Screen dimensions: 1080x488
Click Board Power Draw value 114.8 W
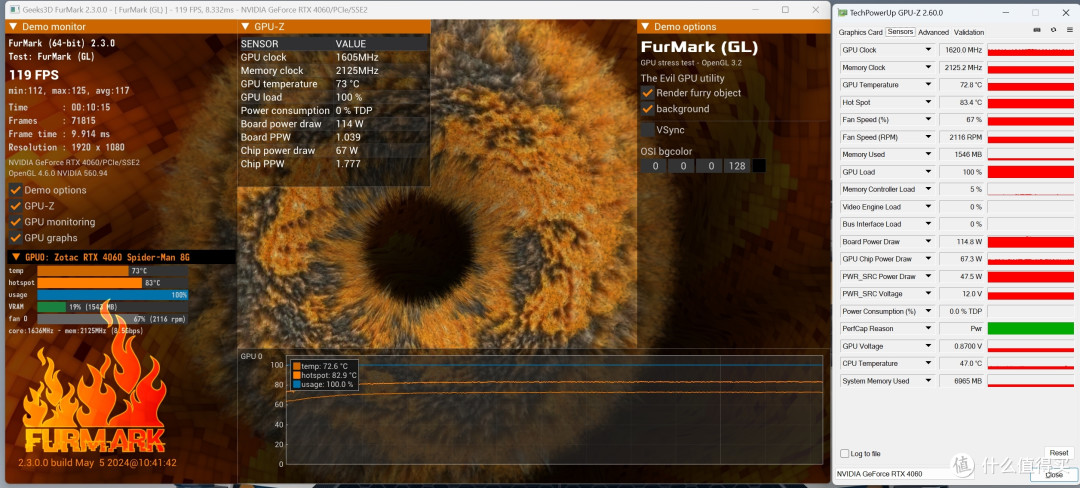962,242
